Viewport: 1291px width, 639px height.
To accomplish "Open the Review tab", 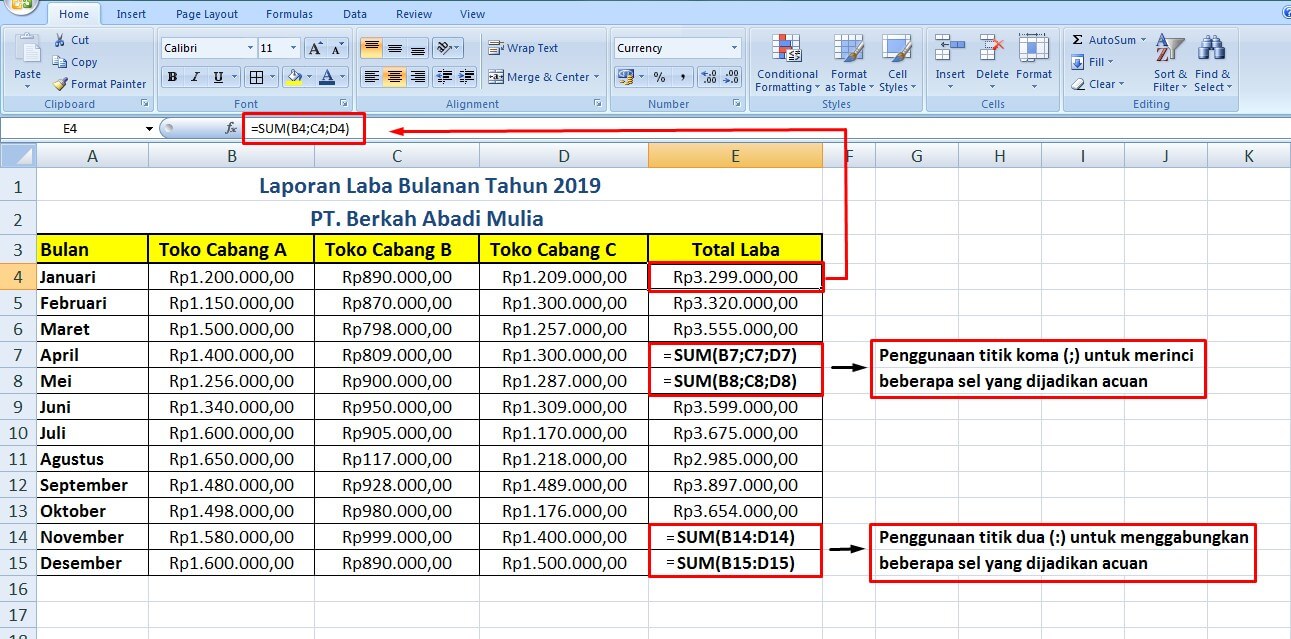I will (x=413, y=13).
